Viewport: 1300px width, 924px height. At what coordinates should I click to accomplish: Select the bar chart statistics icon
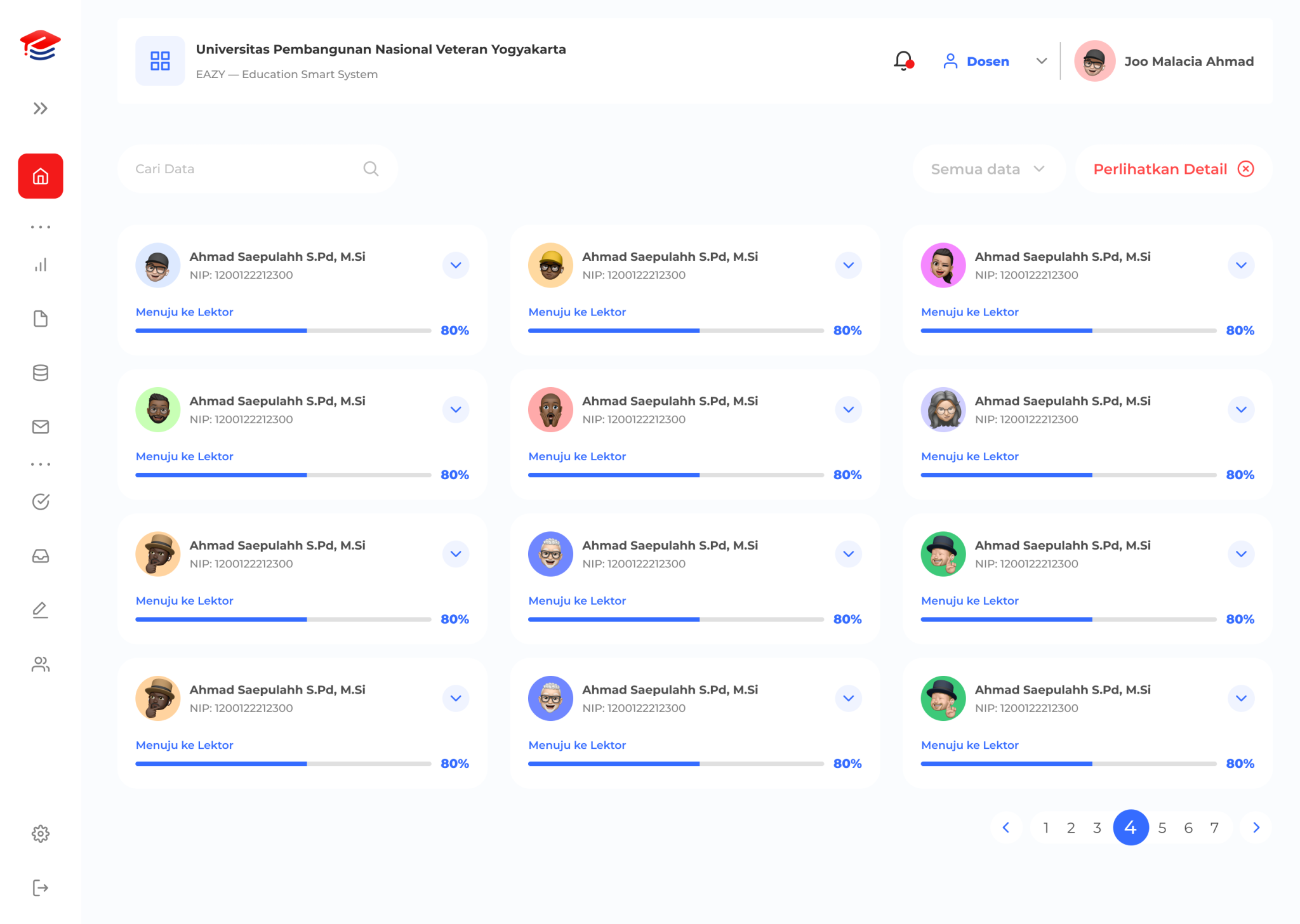[x=41, y=265]
